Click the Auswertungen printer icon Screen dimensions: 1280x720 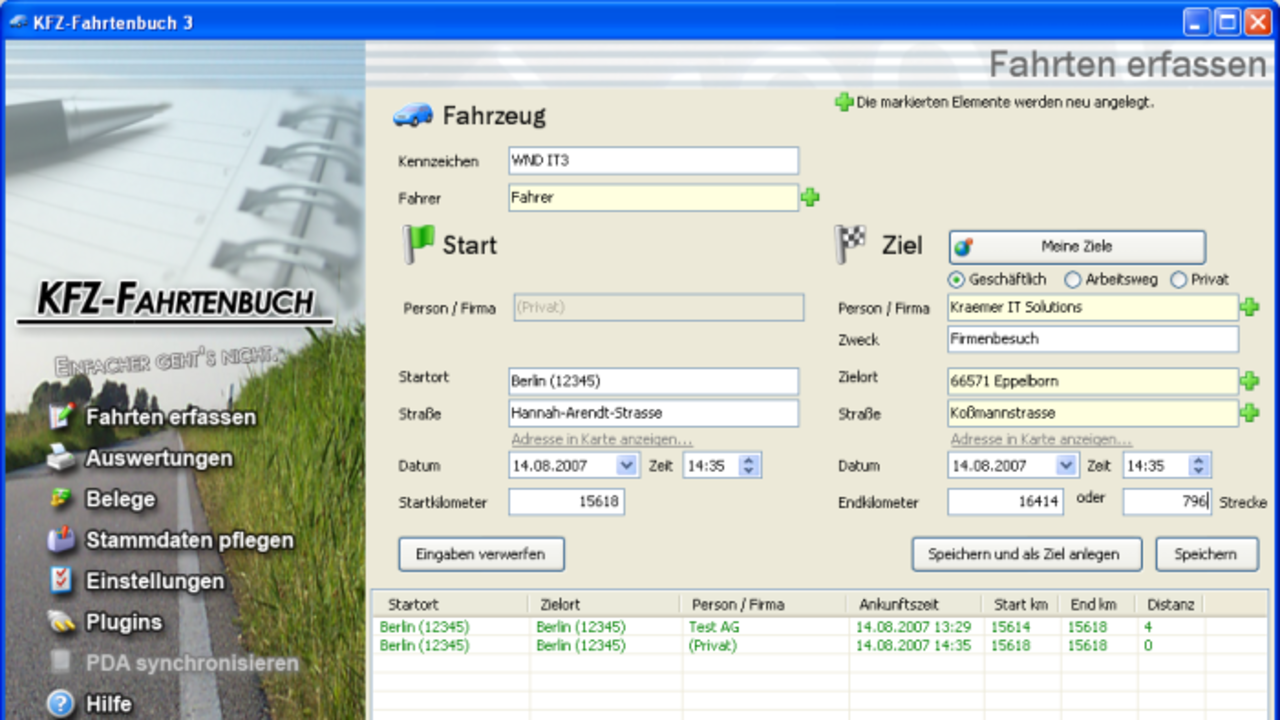pos(62,458)
